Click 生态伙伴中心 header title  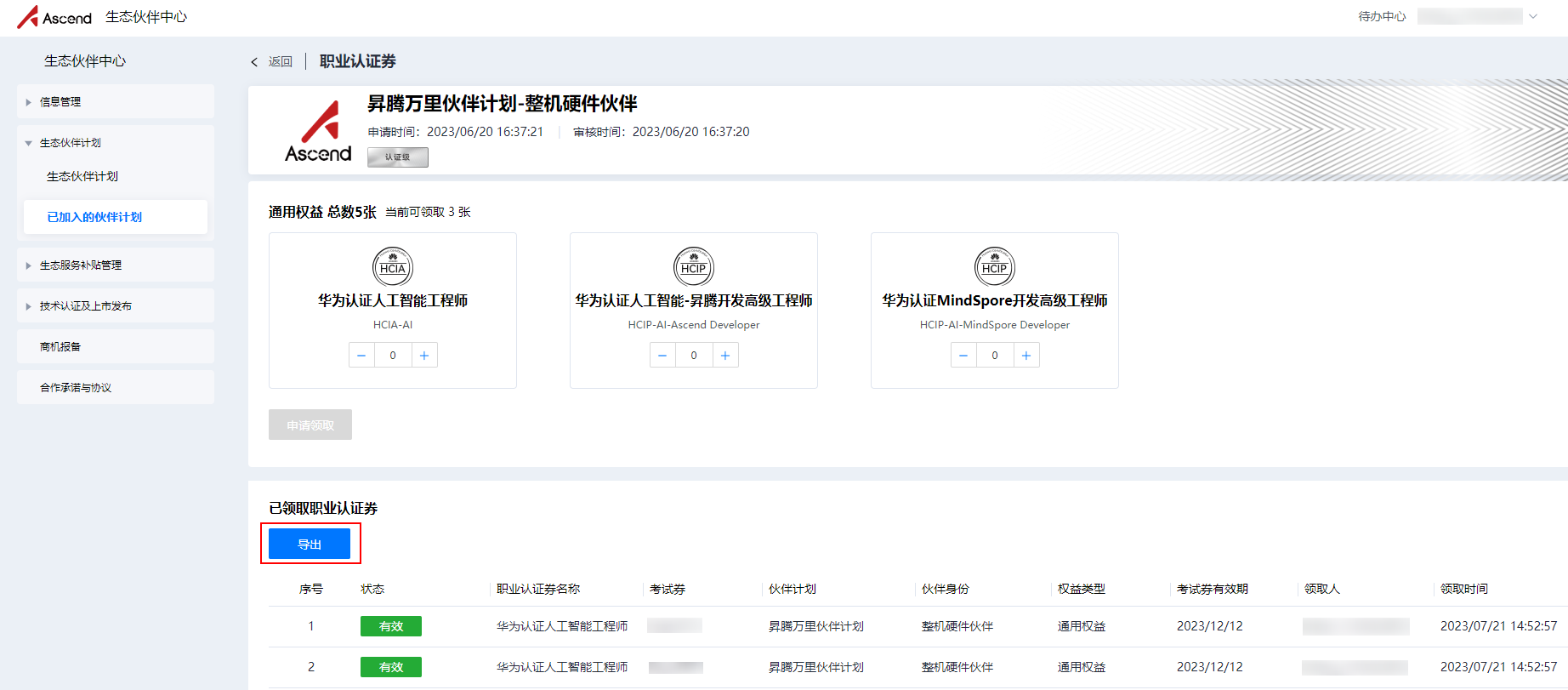pos(146,17)
